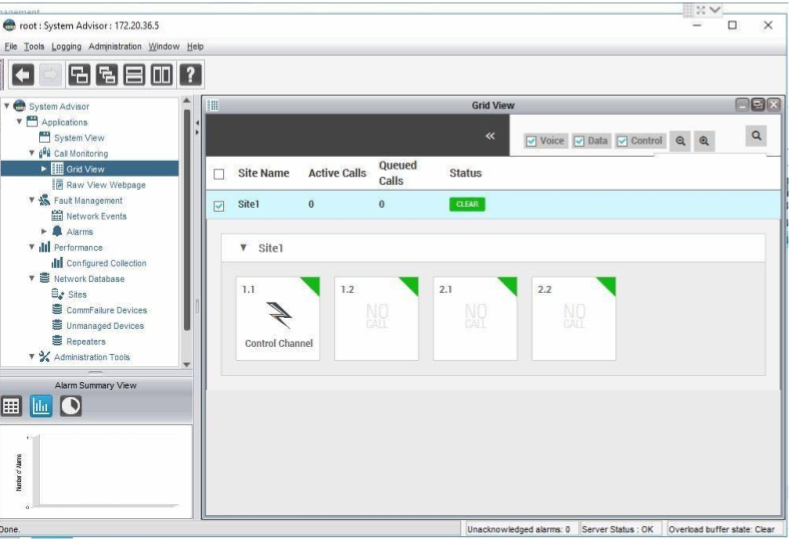Viewport: 789px width, 540px height.
Task: Expand the Alarms tree node
Action: tap(44, 231)
